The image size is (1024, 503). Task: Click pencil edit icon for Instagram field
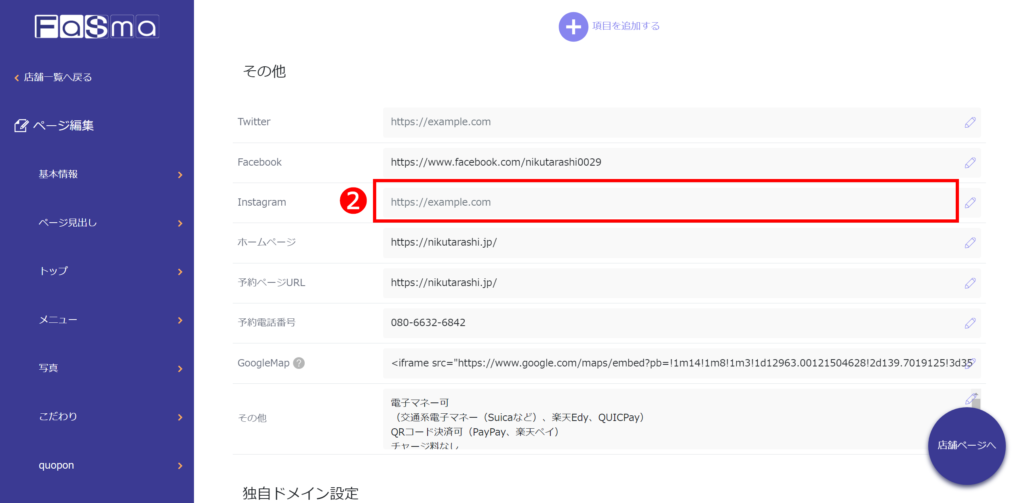pyautogui.click(x=969, y=202)
